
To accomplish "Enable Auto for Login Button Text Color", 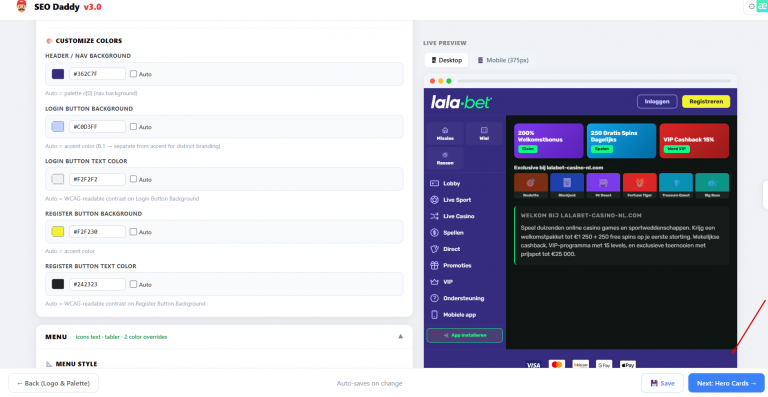I will [x=133, y=179].
